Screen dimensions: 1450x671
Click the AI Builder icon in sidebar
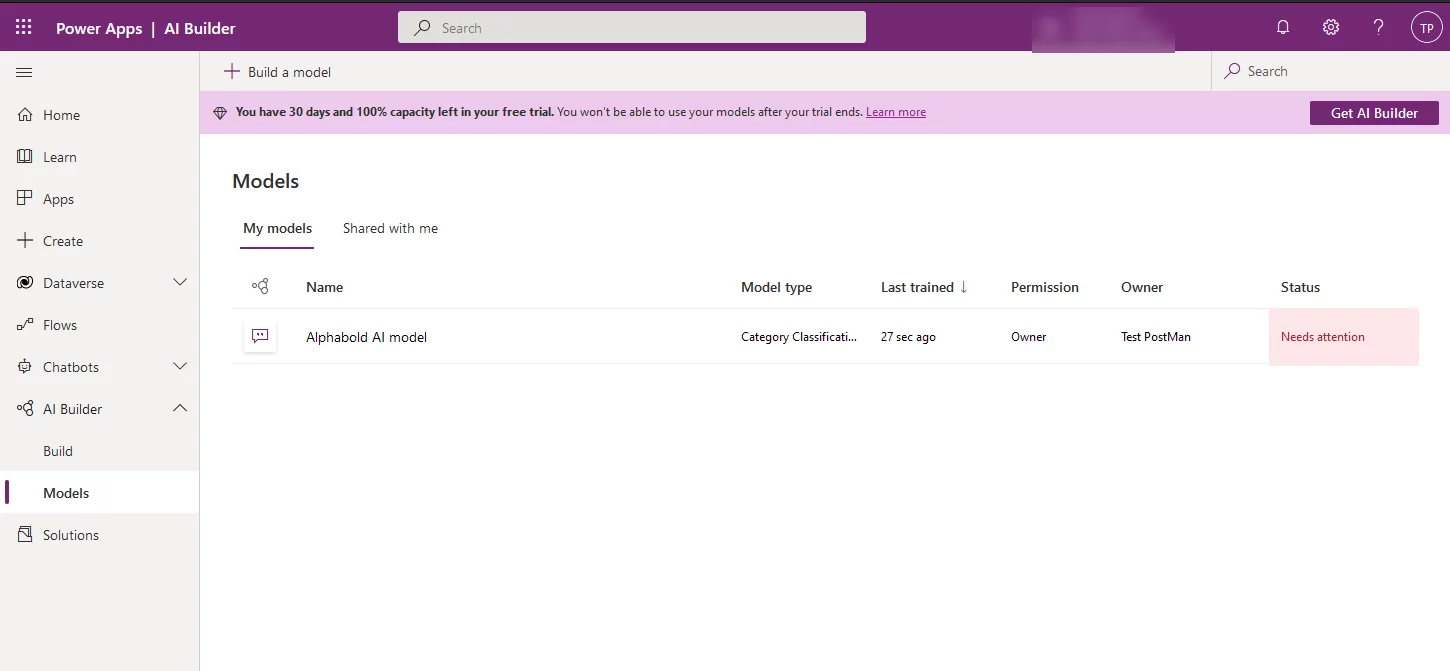tap(25, 409)
